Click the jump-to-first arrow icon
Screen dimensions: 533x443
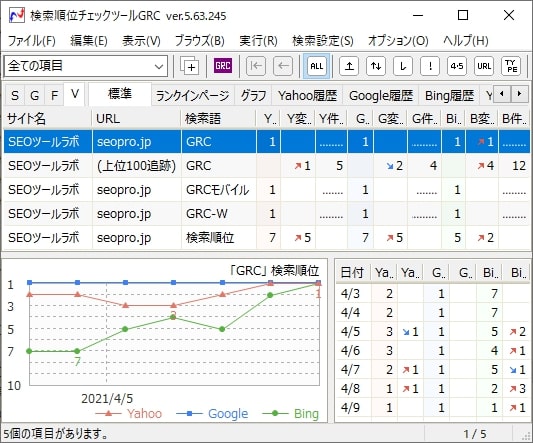256,66
